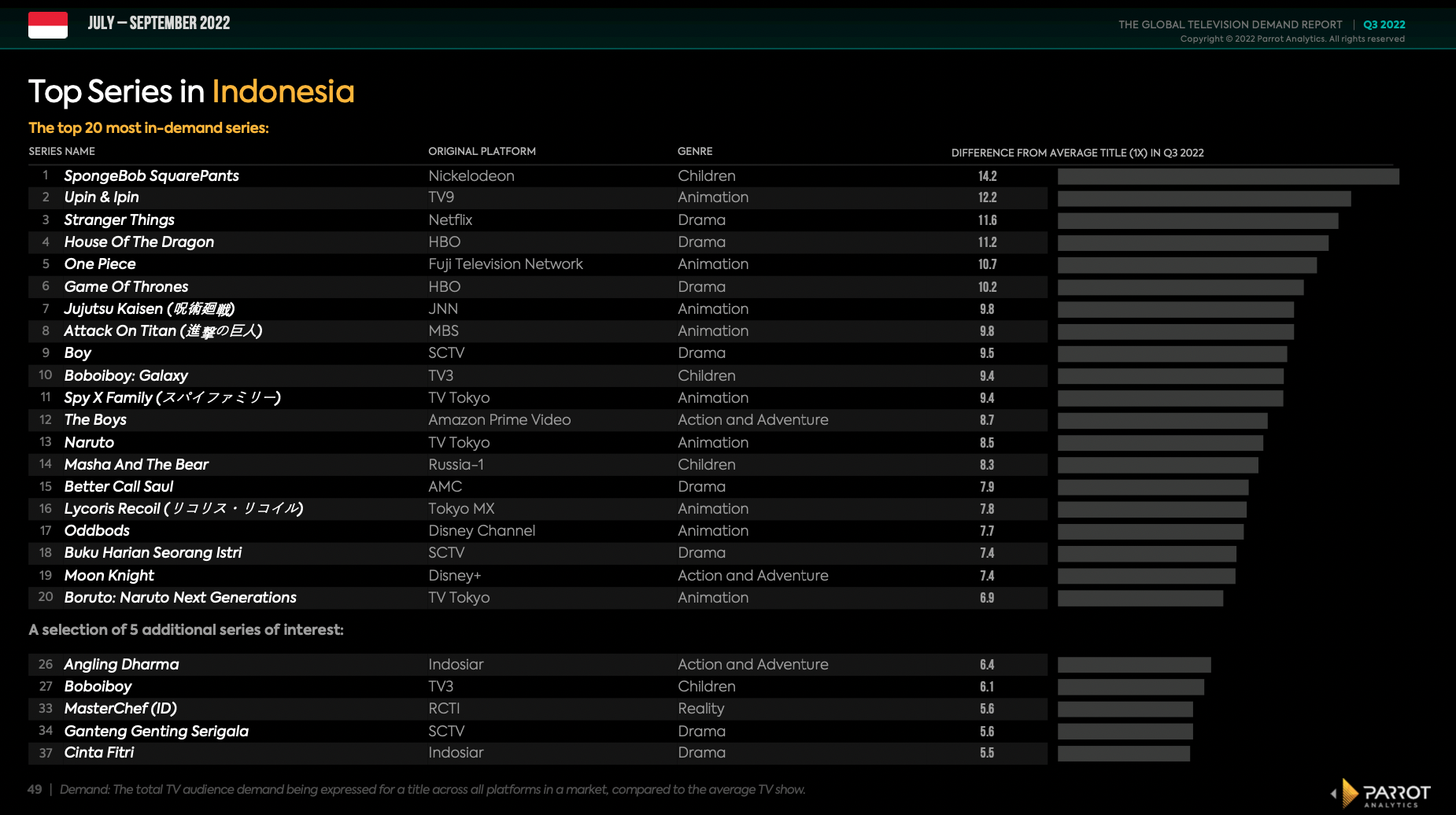The width and height of the screenshot is (1456, 815).
Task: Select the copyright Parrot Analytics notice
Action: 1292,39
